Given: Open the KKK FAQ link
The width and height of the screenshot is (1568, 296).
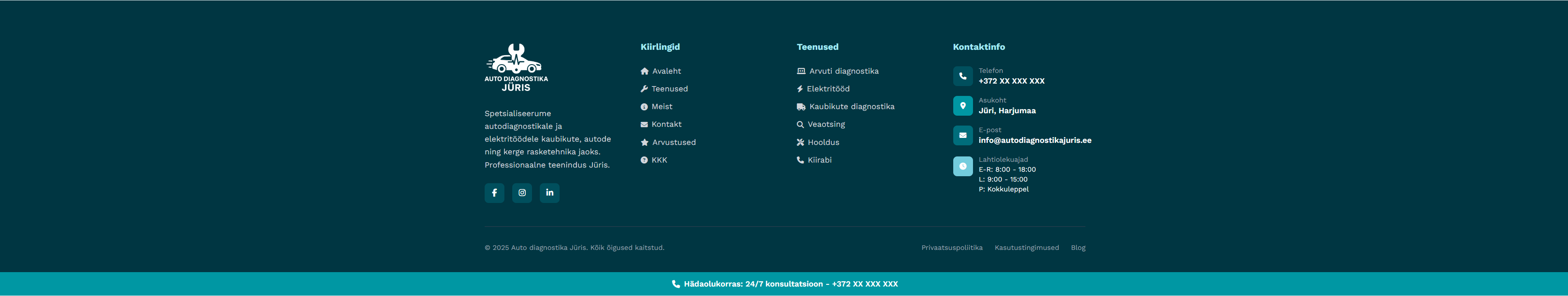Looking at the screenshot, I should tap(654, 160).
